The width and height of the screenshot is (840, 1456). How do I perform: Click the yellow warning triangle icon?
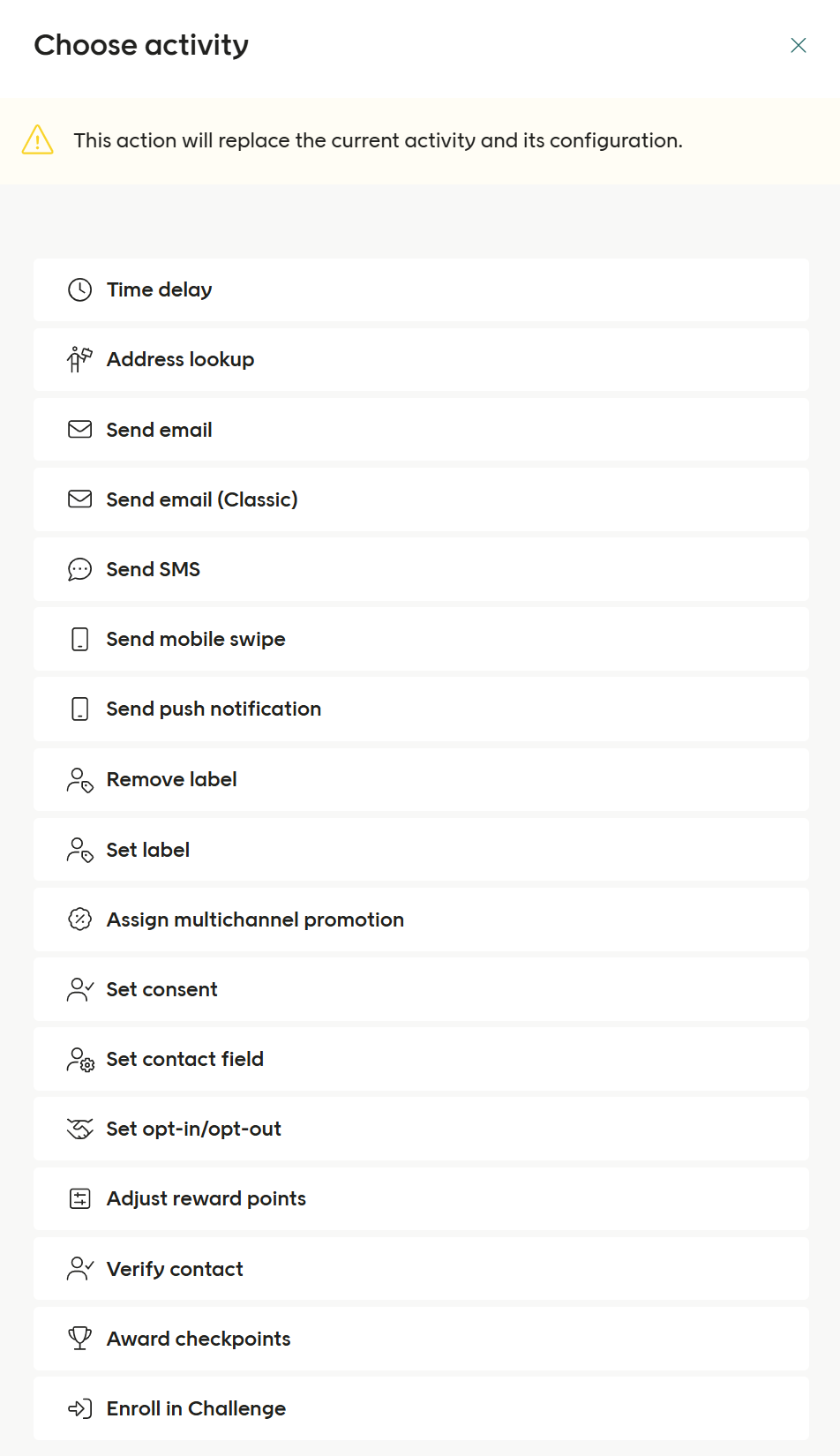(x=38, y=140)
